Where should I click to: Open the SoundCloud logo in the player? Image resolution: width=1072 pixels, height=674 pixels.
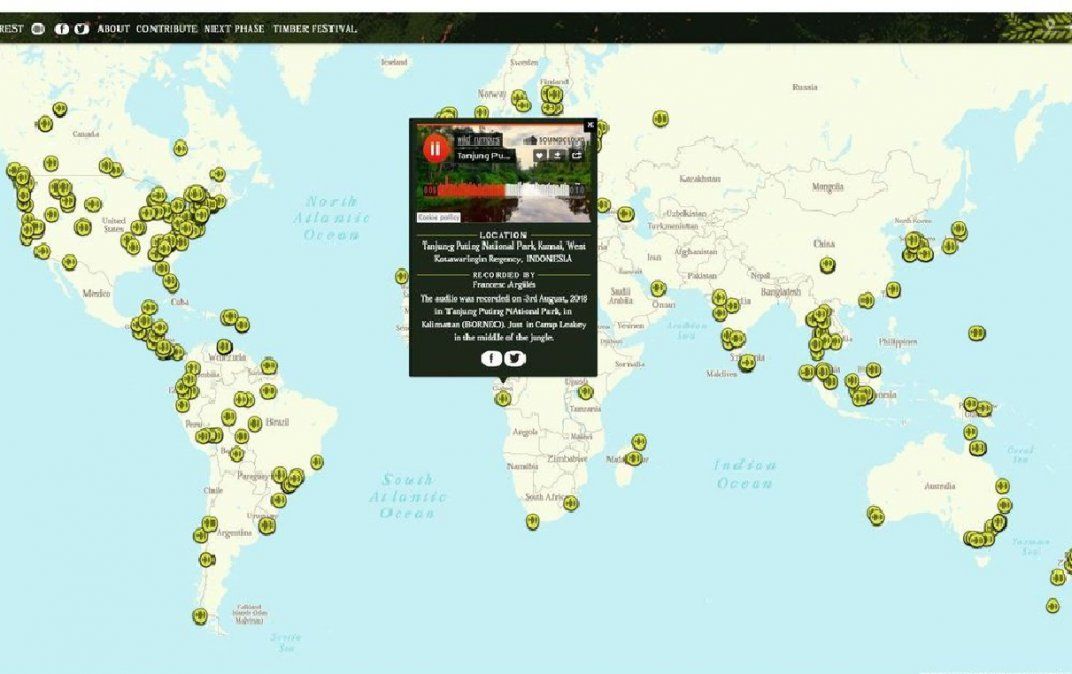pos(555,140)
